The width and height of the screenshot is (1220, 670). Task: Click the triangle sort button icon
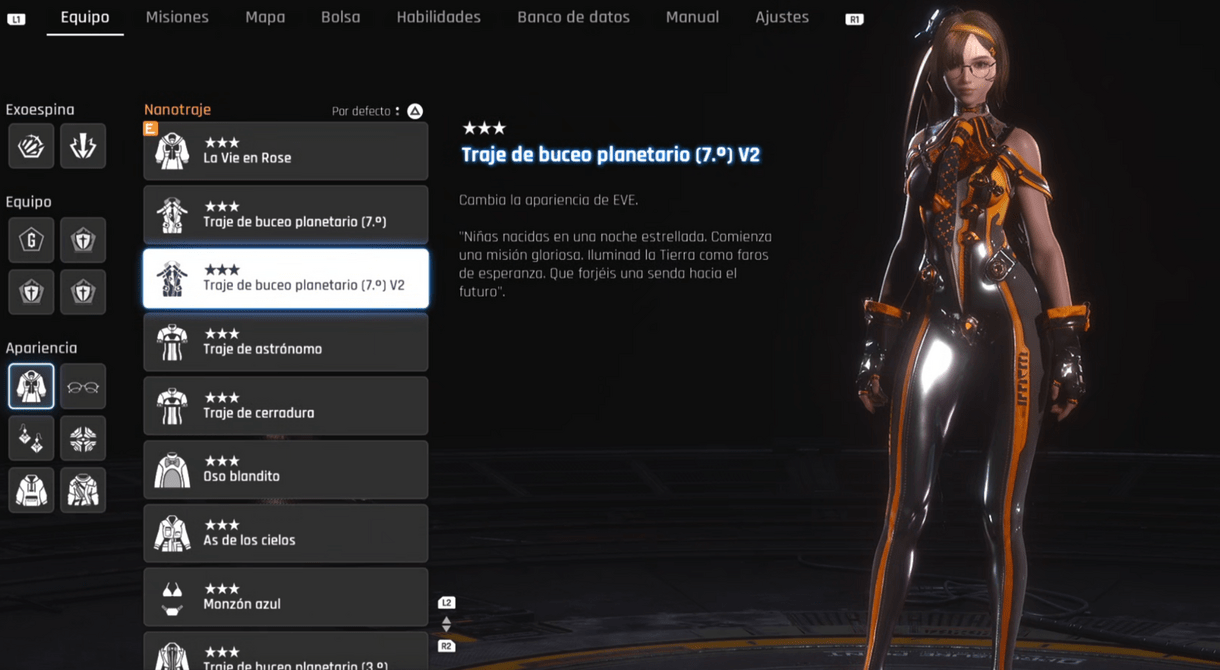point(415,111)
